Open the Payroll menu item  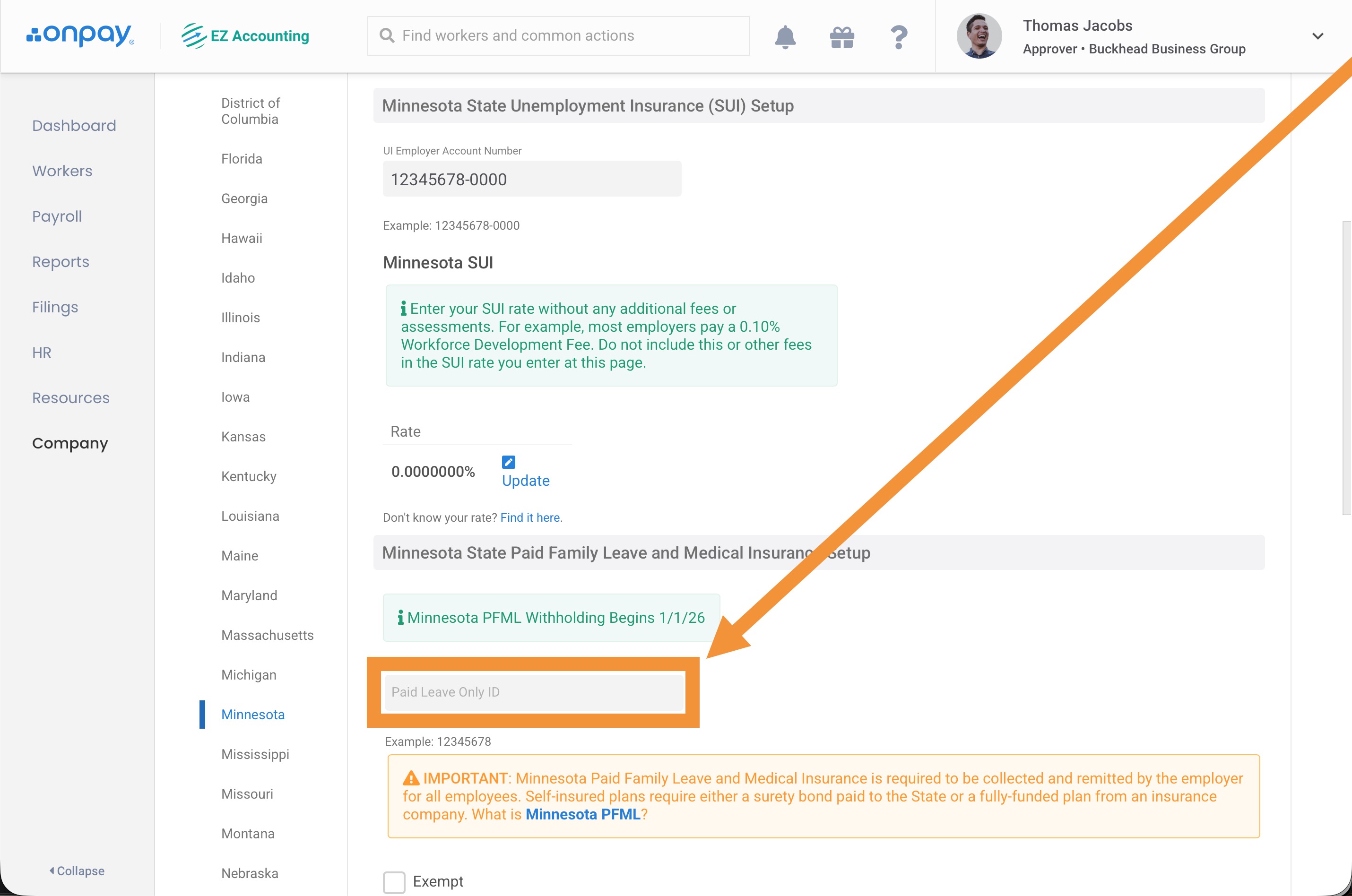pos(57,216)
